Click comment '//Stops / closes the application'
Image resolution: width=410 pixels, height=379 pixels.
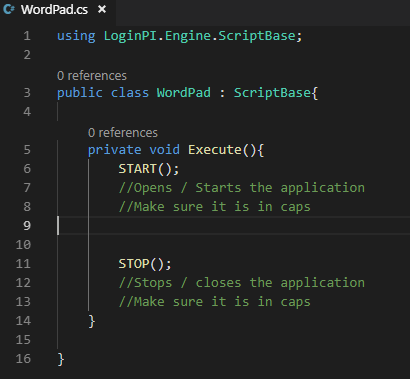(x=242, y=283)
